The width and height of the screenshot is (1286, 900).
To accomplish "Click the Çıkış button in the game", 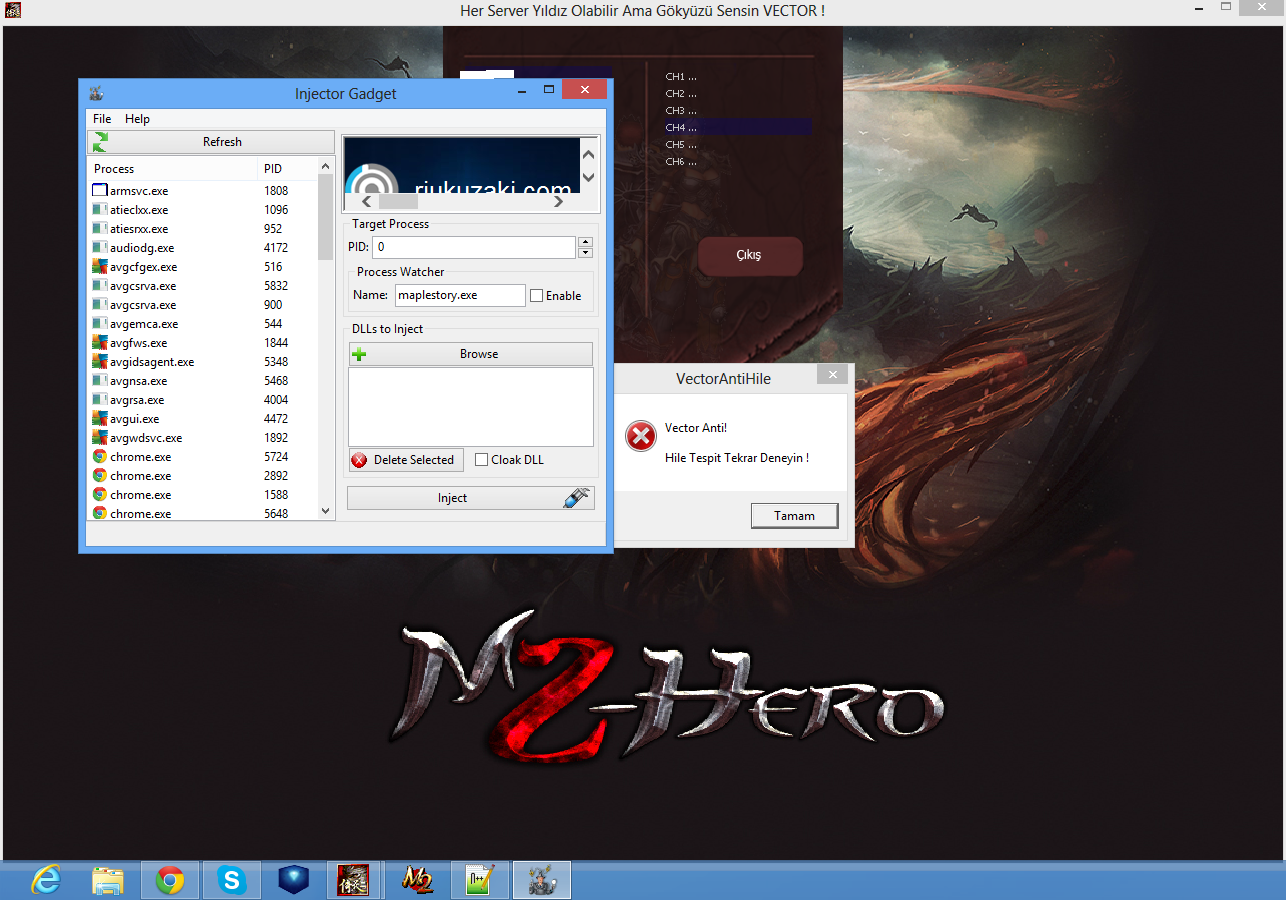I will (x=750, y=256).
